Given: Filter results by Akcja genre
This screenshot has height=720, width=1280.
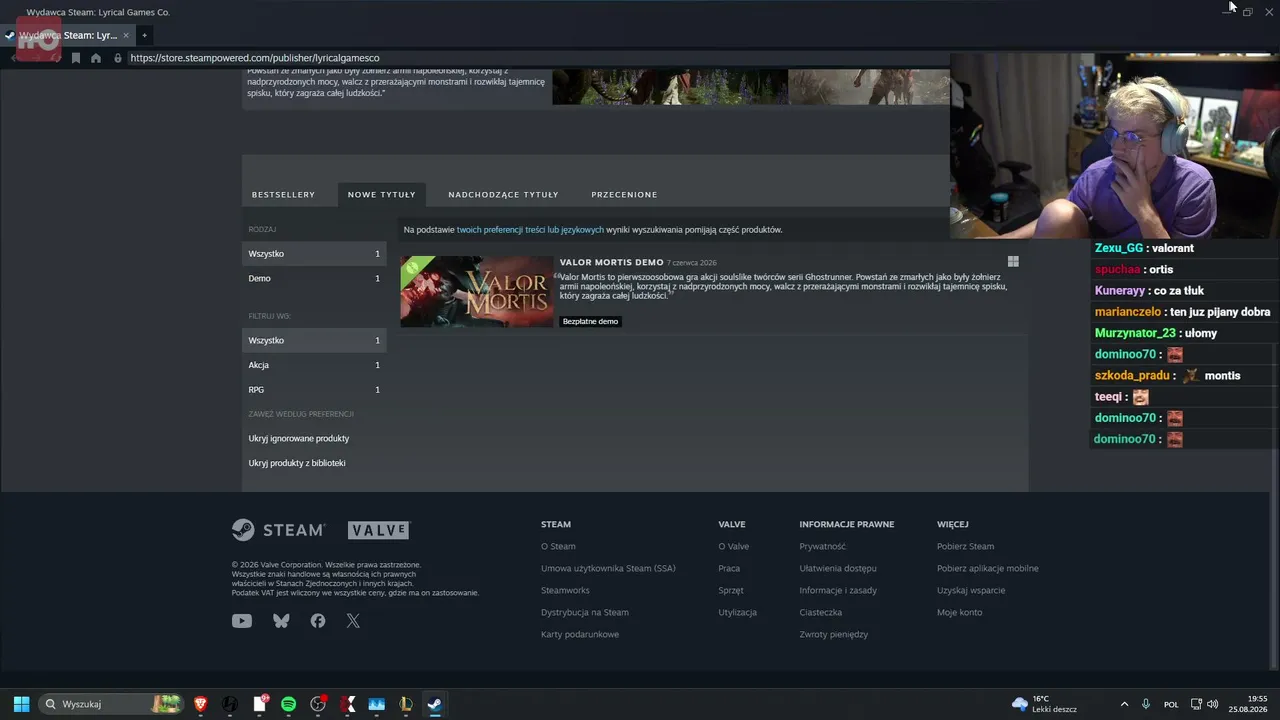Looking at the screenshot, I should pos(314,365).
